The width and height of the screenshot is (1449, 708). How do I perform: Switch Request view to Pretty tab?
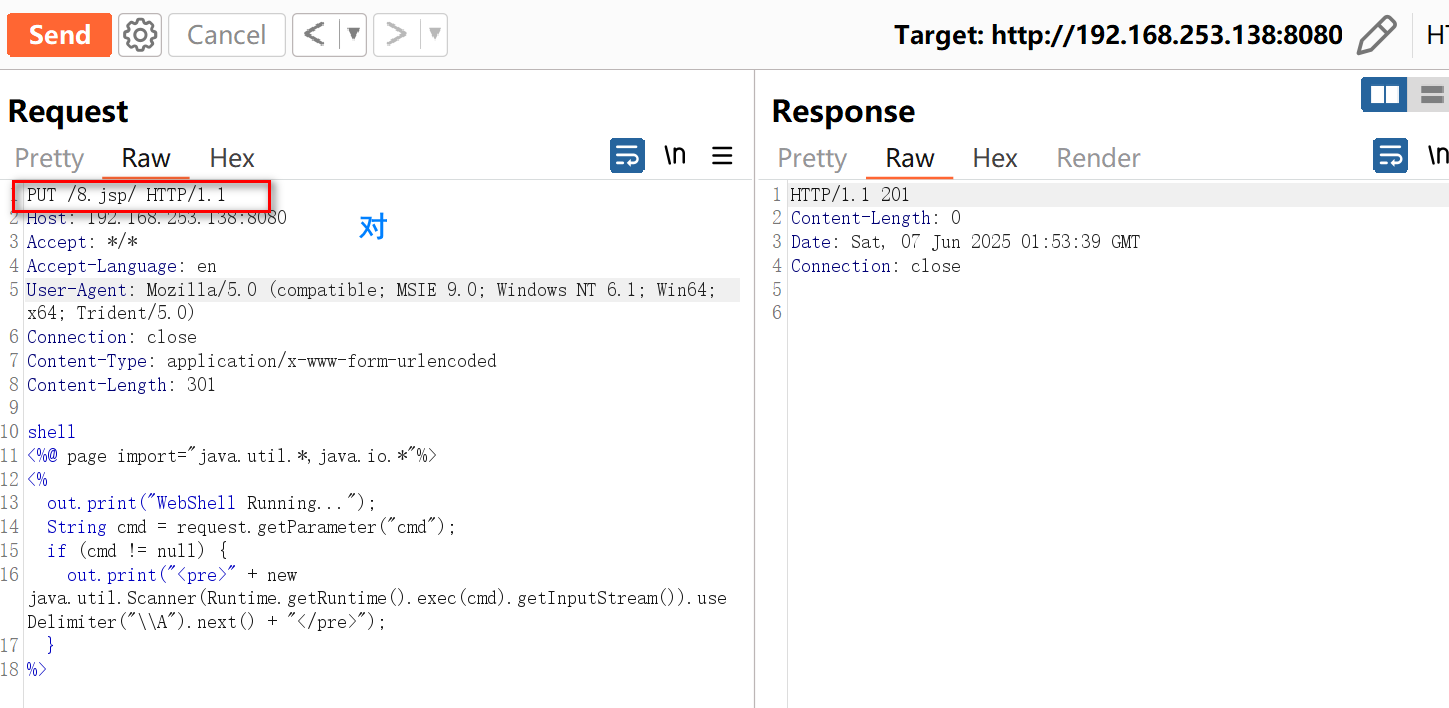coord(49,158)
